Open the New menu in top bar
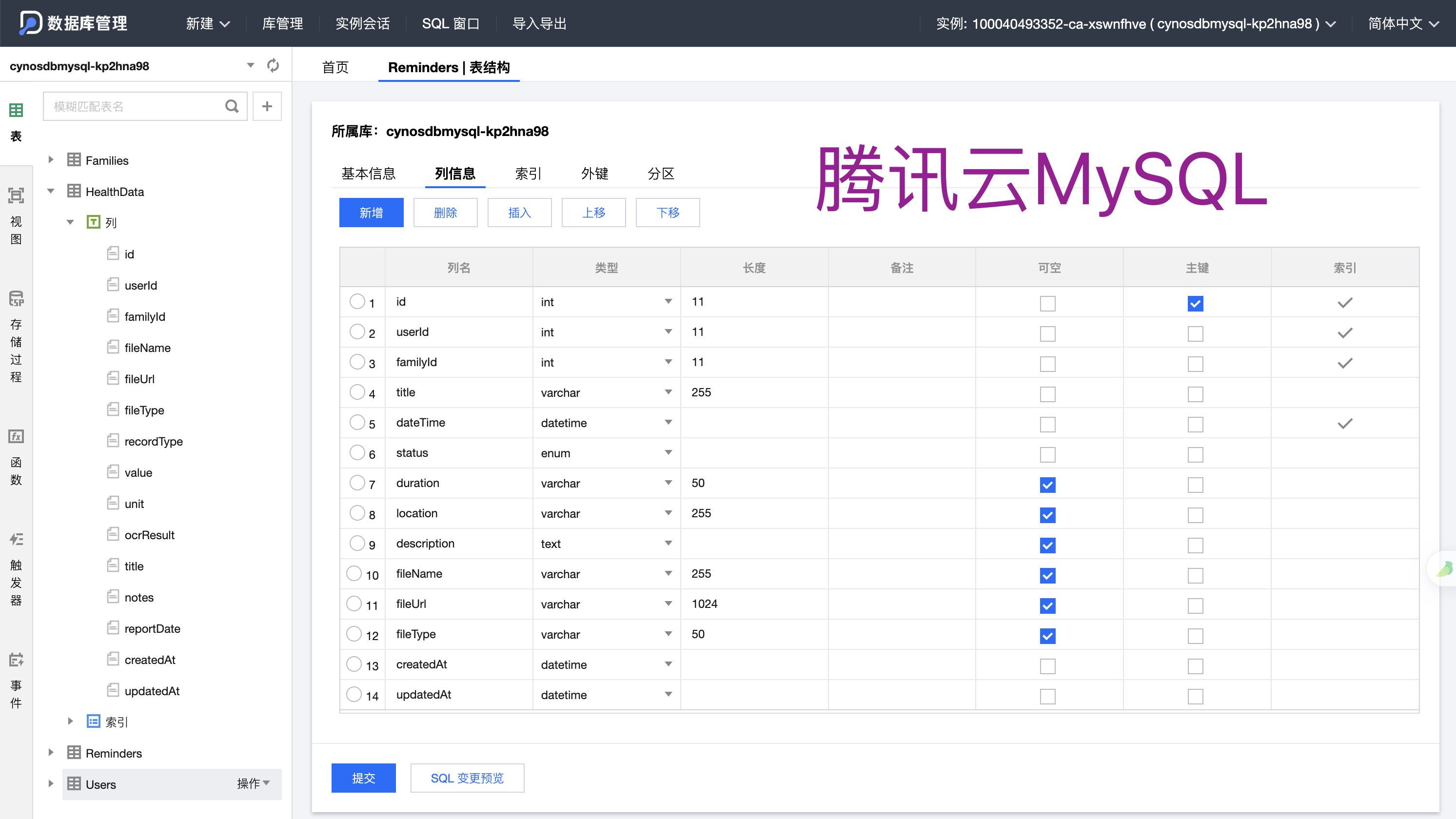 coord(208,24)
